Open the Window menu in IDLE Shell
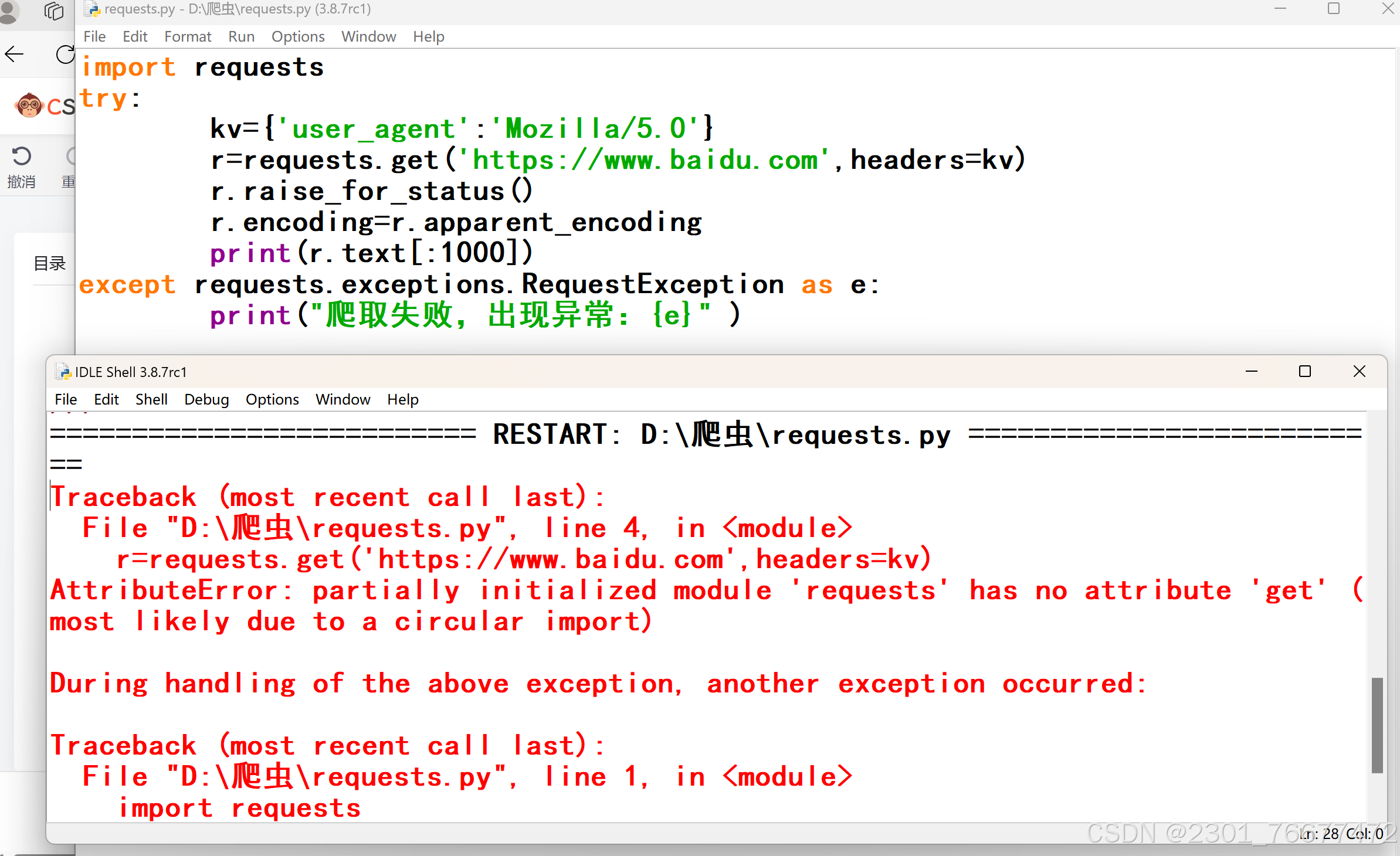The image size is (1400, 856). pyautogui.click(x=343, y=399)
